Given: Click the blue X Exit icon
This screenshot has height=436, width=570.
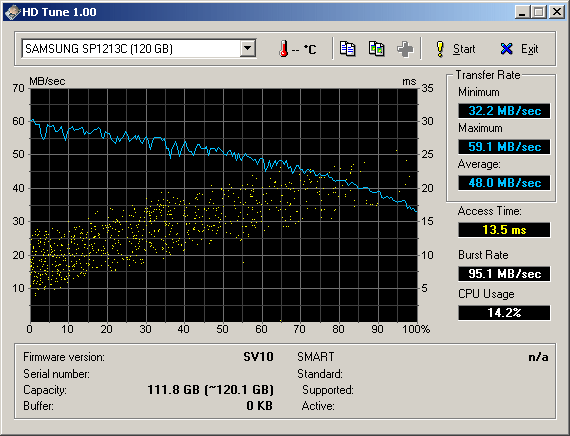Looking at the screenshot, I should point(506,49).
